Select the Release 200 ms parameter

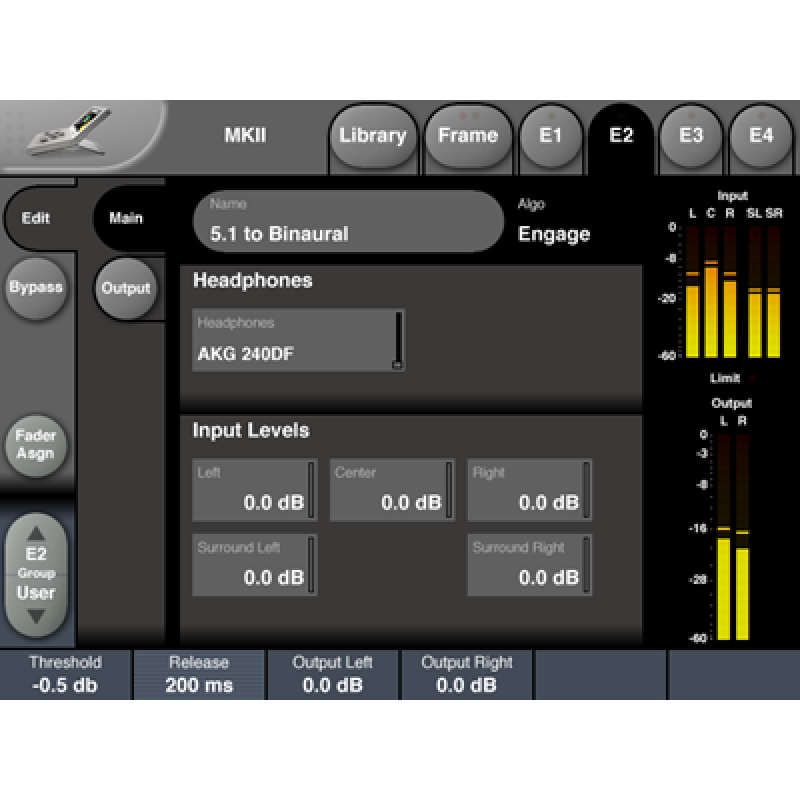pos(199,675)
